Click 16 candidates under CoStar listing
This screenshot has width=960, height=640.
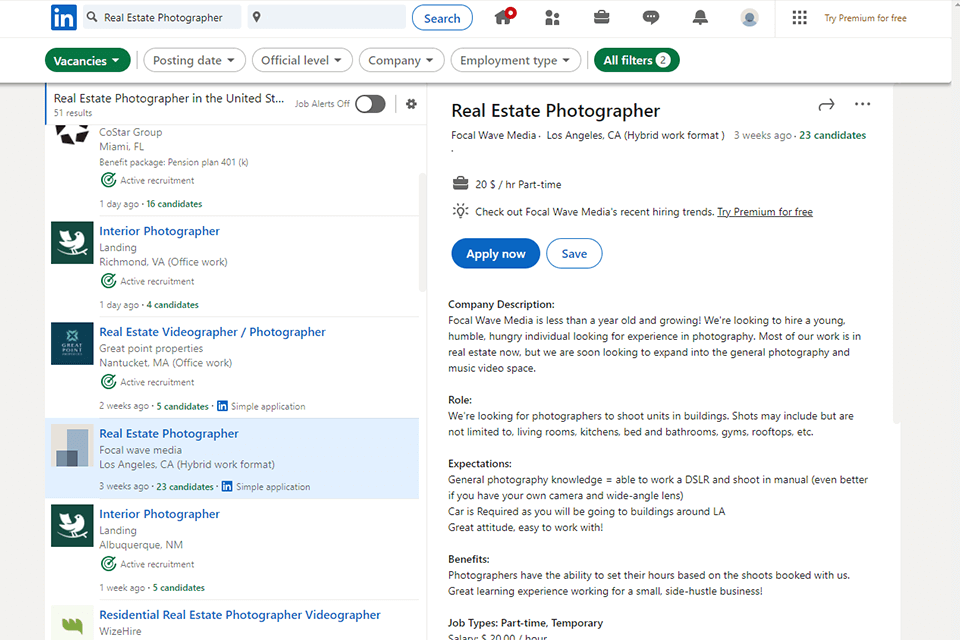pos(174,204)
